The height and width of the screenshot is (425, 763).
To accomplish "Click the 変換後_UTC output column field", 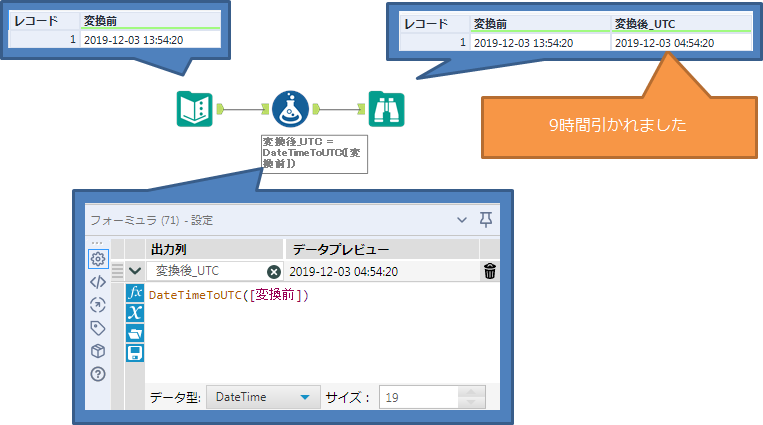I will tap(215, 271).
